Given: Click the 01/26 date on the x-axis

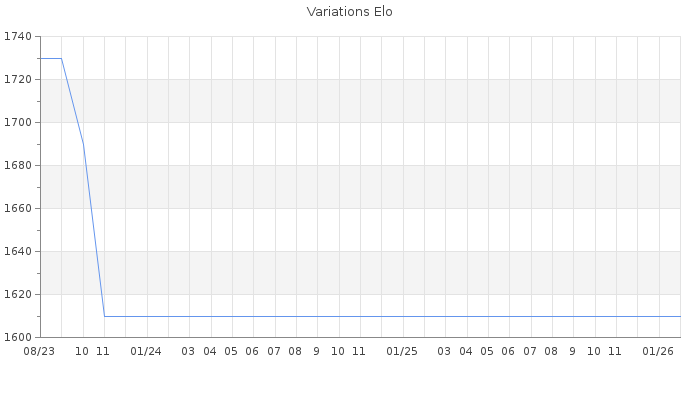Looking at the screenshot, I should coord(658,352).
